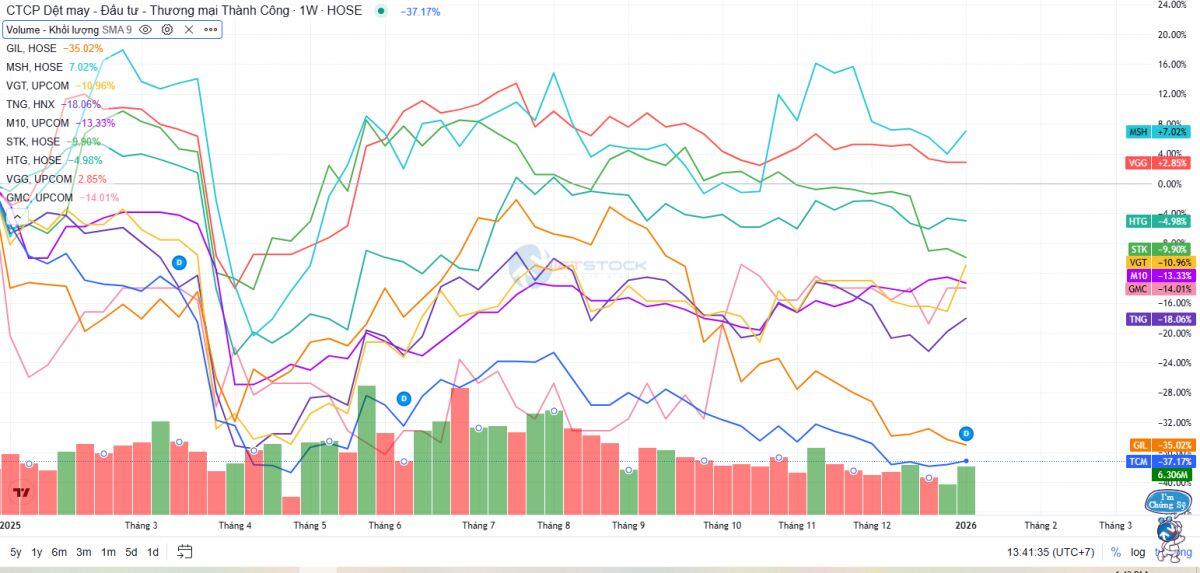This screenshot has height=573, width=1200.
Task: Open the go-to-date calendar icon
Action: [x=185, y=551]
